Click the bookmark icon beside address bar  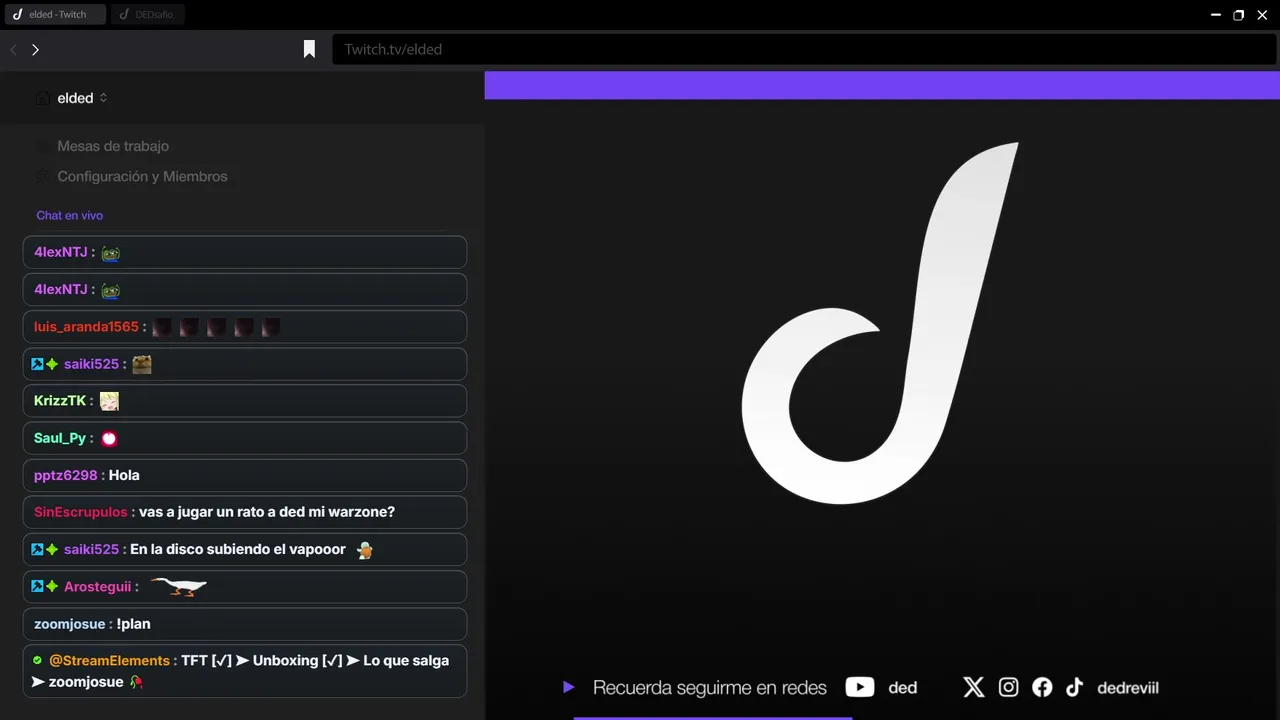[309, 49]
